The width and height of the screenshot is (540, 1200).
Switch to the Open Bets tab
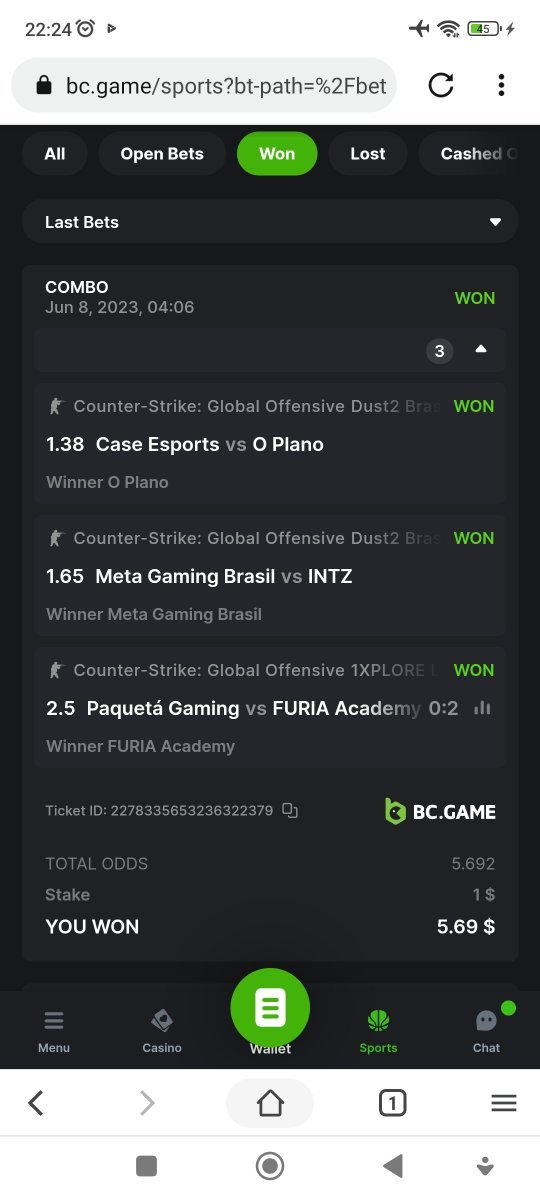point(162,154)
